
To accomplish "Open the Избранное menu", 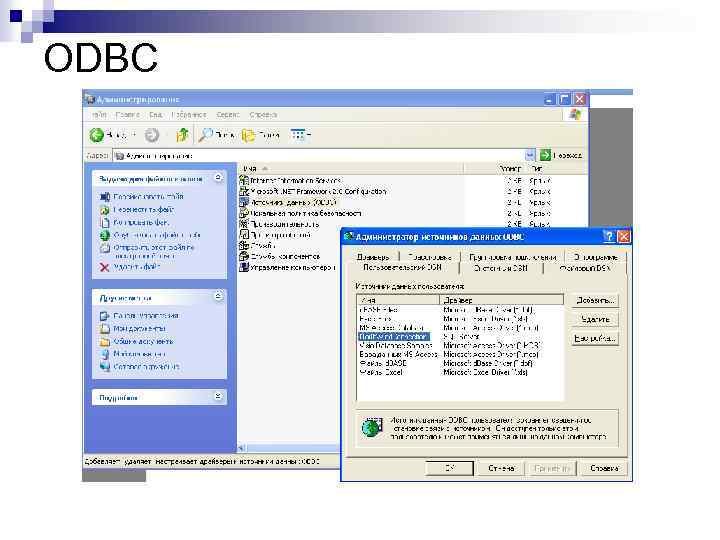I will tap(189, 114).
